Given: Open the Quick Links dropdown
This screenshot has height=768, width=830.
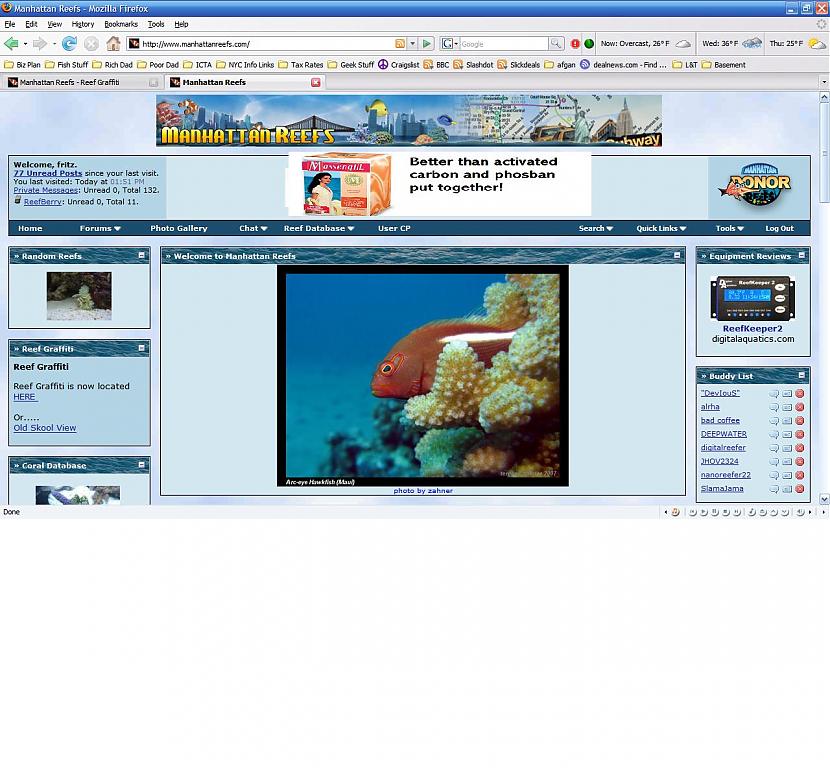Looking at the screenshot, I should tap(661, 228).
